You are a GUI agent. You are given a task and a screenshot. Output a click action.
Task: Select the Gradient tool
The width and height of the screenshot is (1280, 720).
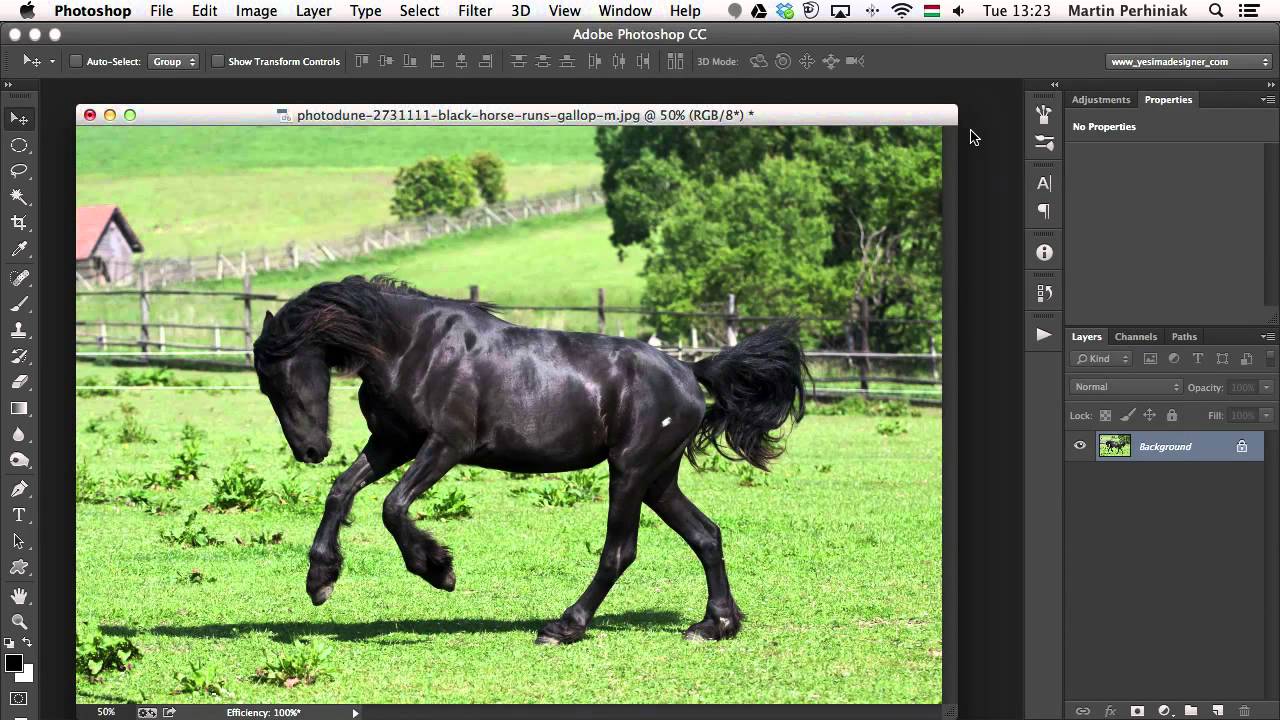click(x=19, y=408)
